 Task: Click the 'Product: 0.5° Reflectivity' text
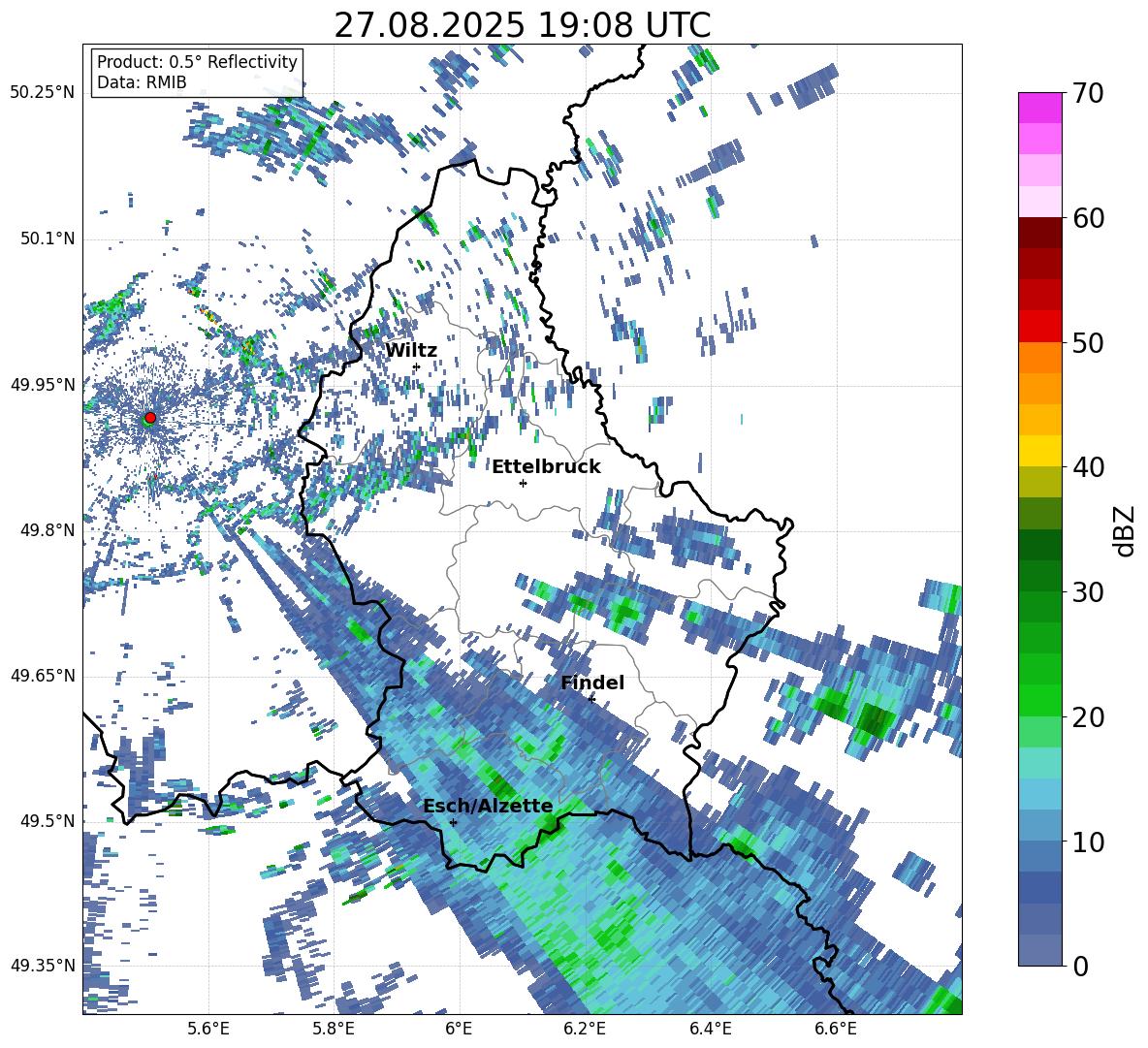click(197, 62)
